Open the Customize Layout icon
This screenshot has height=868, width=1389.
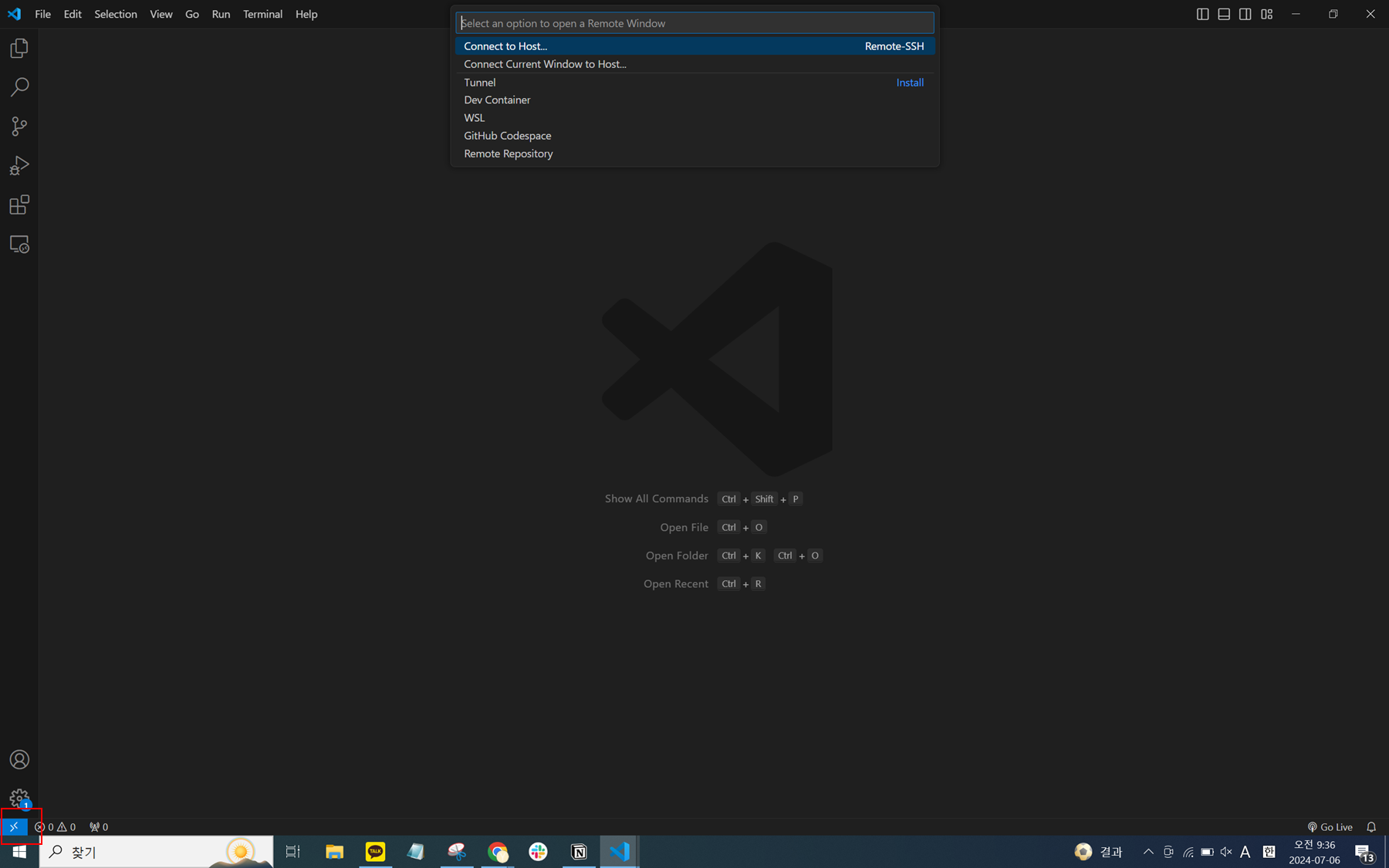point(1267,14)
